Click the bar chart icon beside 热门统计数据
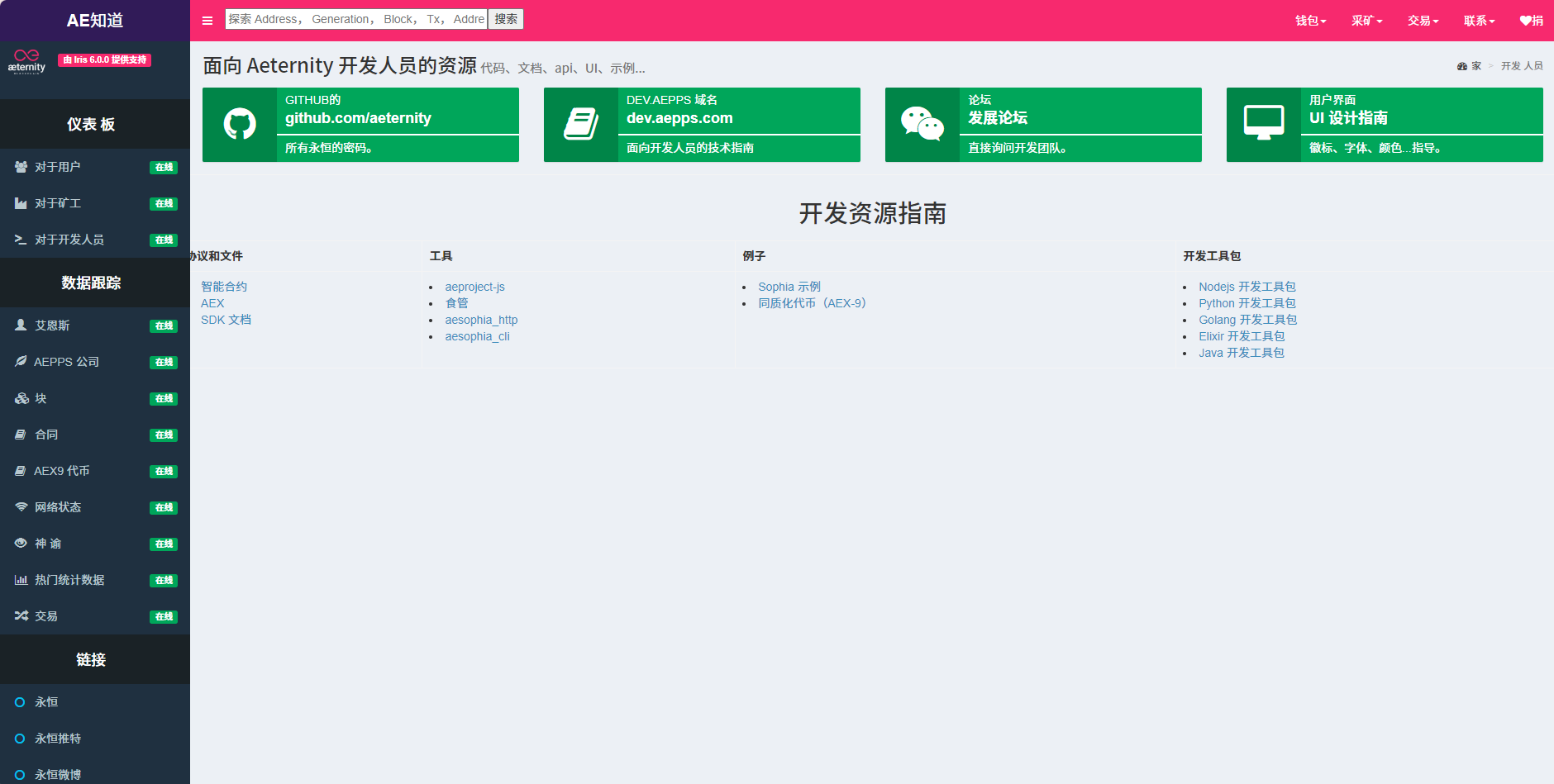Screen dimensions: 1554x784 pyautogui.click(x=21, y=580)
